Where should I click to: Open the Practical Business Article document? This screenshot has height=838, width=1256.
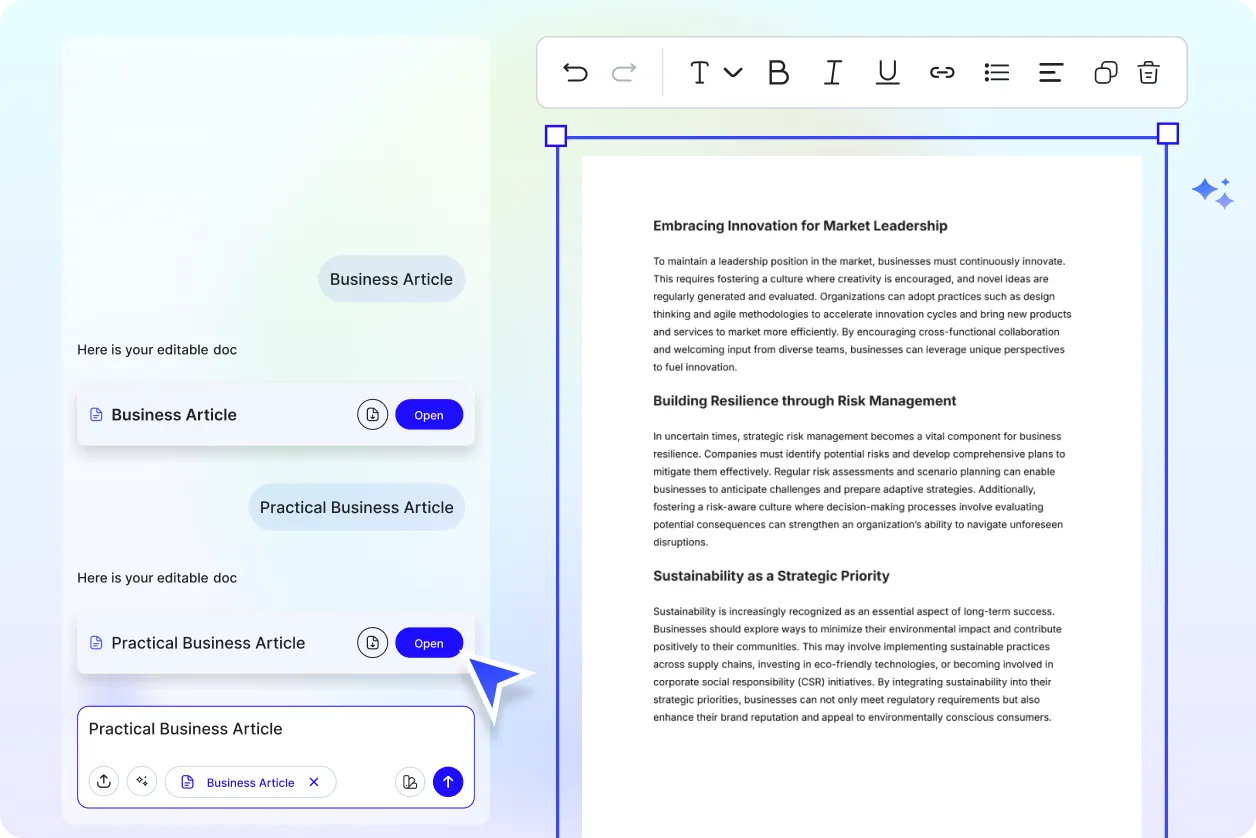coord(429,642)
